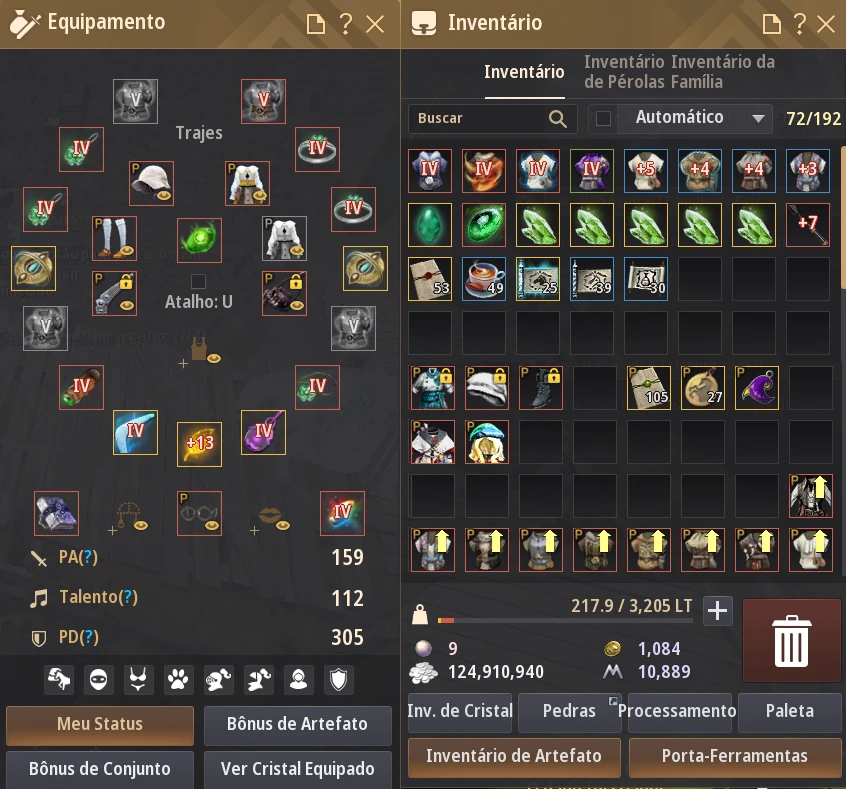Click the paw pet icon
846x790 pixels.
point(178,679)
